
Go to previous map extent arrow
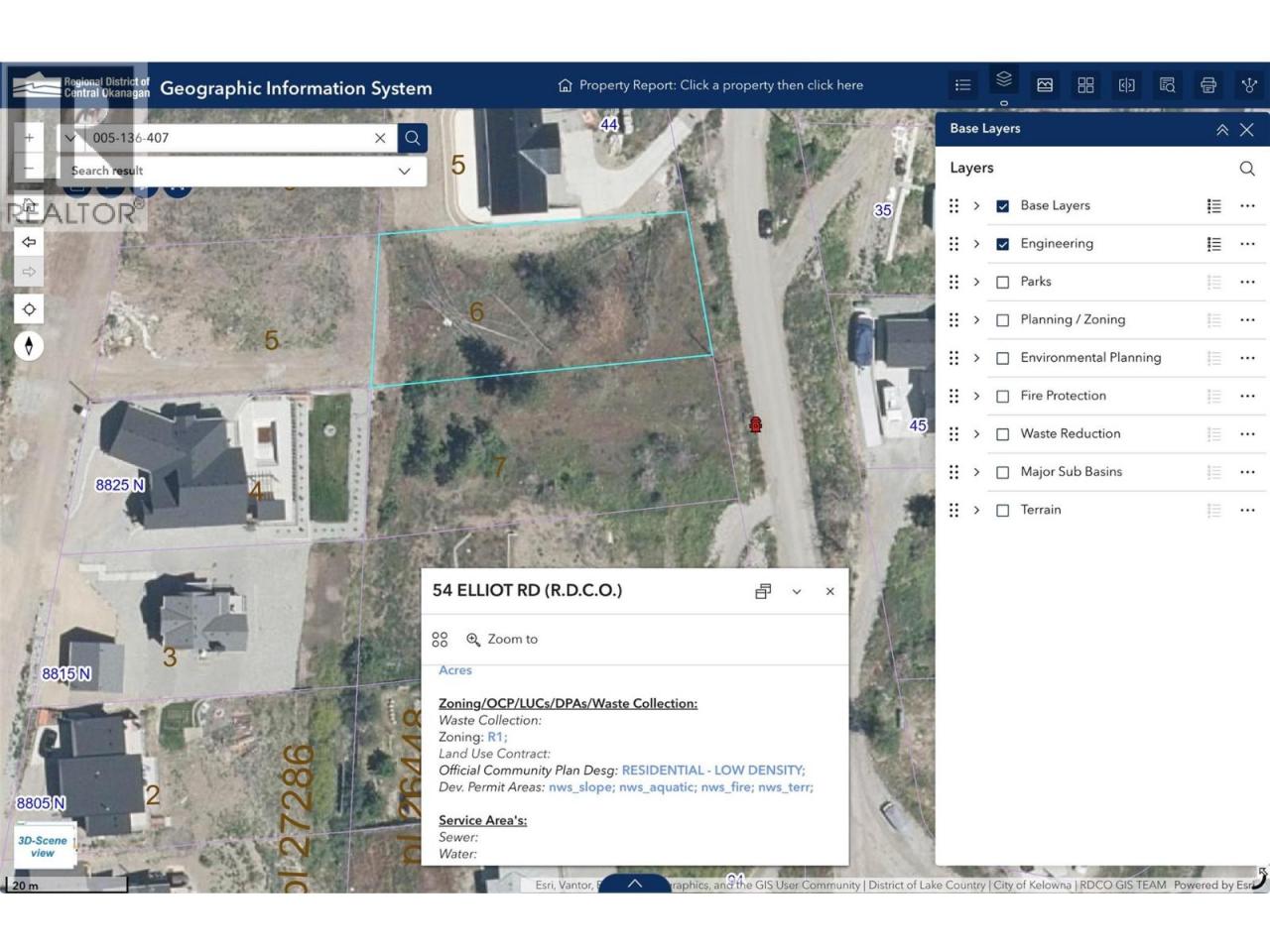(x=29, y=242)
